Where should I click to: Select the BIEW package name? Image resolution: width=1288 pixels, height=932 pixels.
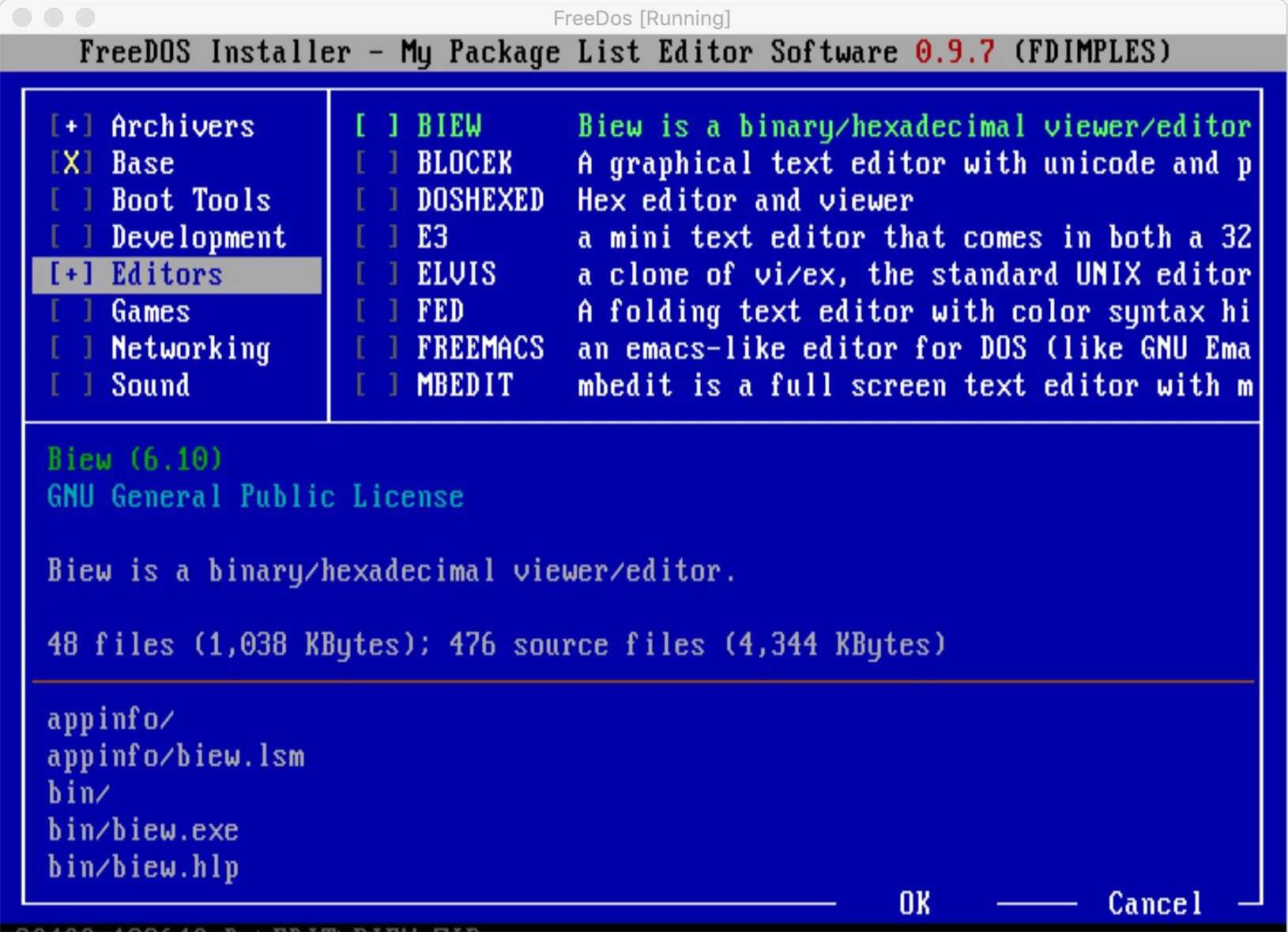pyautogui.click(x=450, y=126)
